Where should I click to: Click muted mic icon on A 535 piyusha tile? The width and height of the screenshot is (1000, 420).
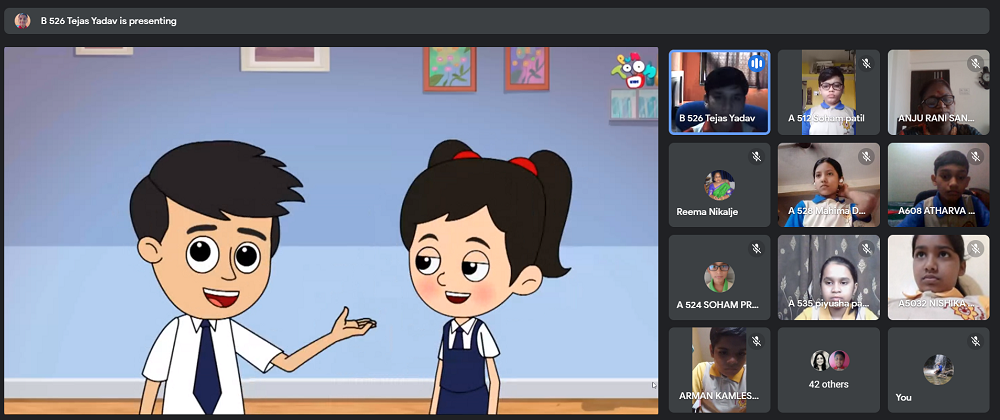865,249
